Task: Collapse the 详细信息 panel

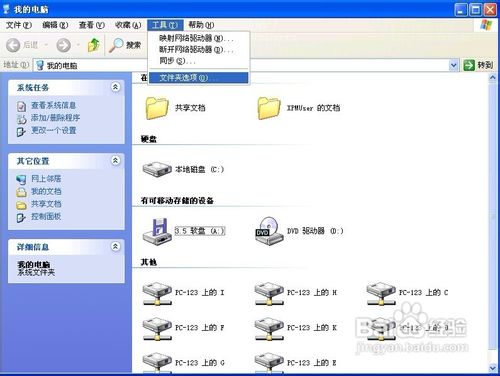Action: (x=115, y=247)
